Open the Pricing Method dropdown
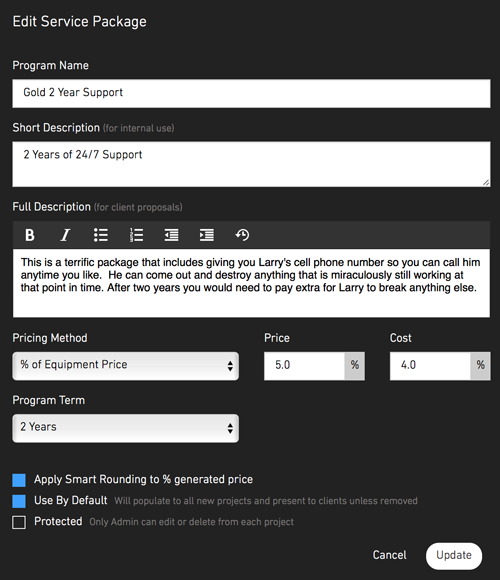Viewport: 500px width, 580px height. click(x=125, y=366)
